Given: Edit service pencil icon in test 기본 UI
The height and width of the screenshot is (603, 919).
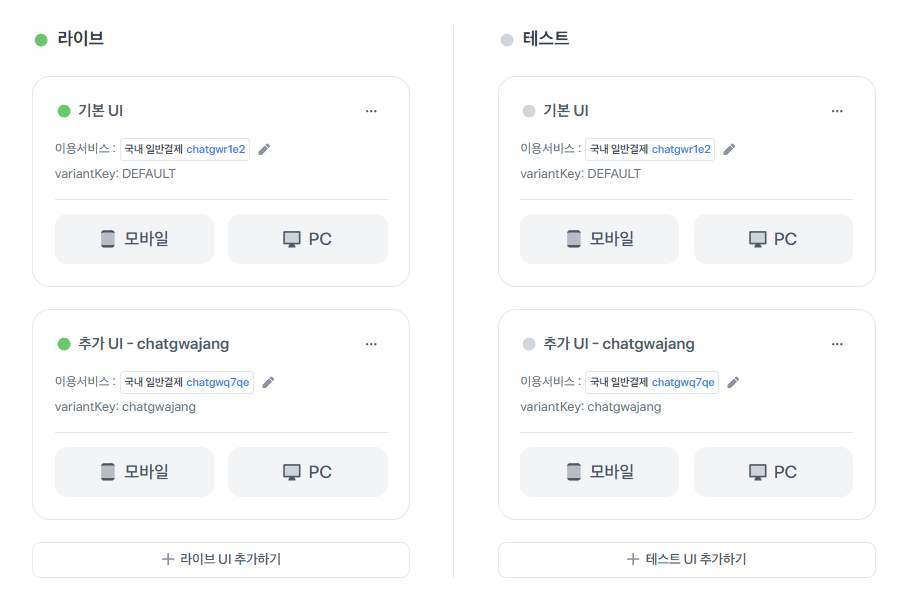Looking at the screenshot, I should (x=729, y=149).
